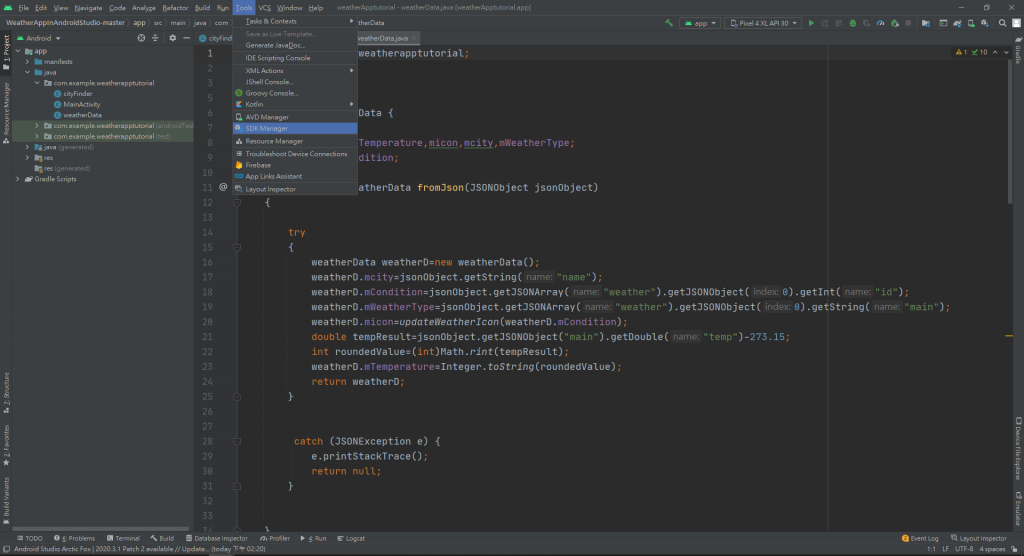Click the Collapse All icon in Project panel
The image size is (1024, 556).
click(155, 38)
